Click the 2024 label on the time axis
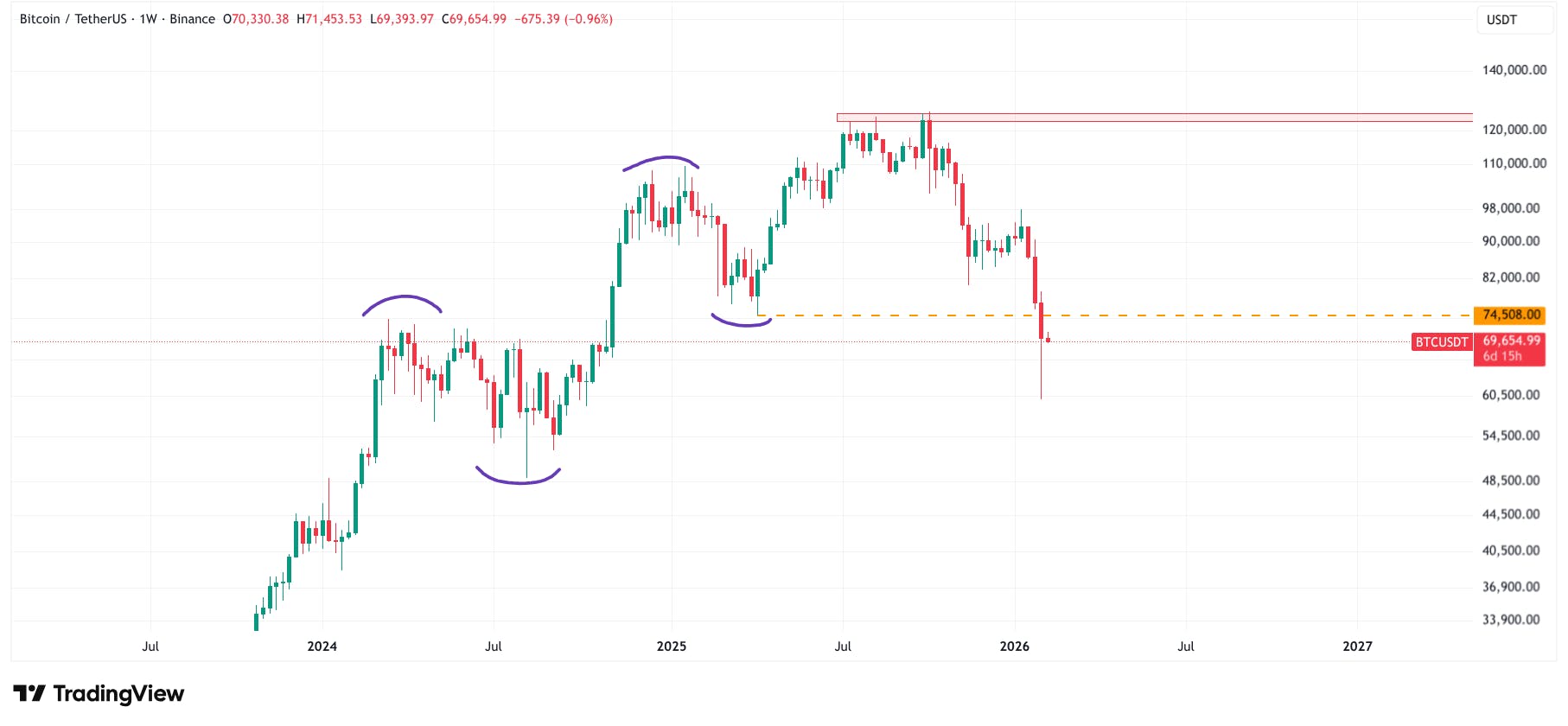The height and width of the screenshot is (726, 1568). (x=322, y=646)
